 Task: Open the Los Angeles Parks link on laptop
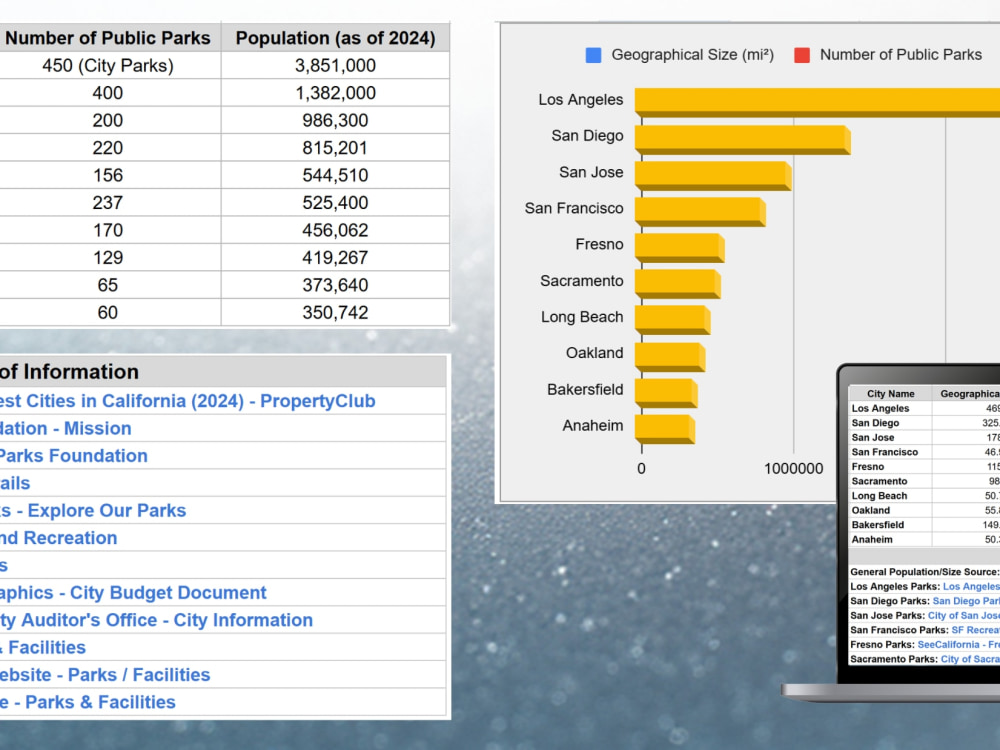[x=971, y=587]
